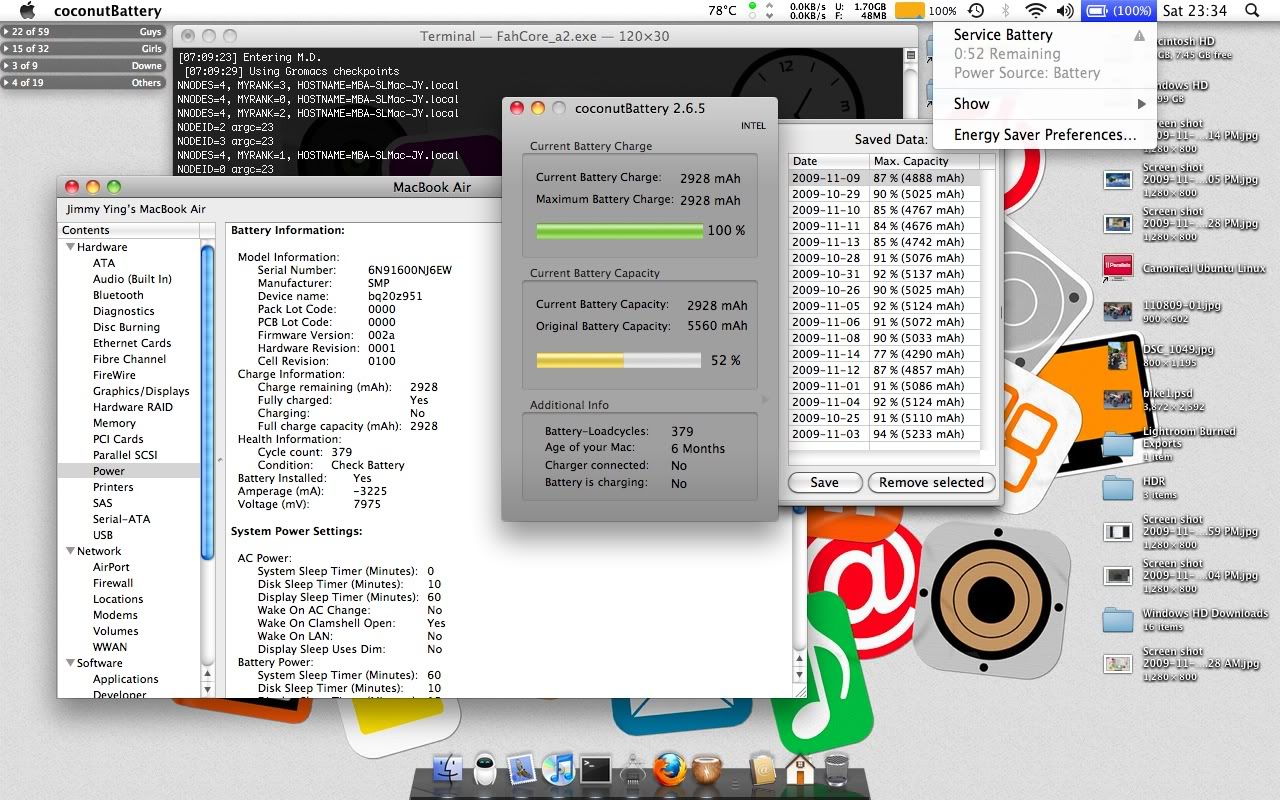
Task: Select DSC_1049.jpg thumbnail on desktop
Action: [x=1117, y=356]
